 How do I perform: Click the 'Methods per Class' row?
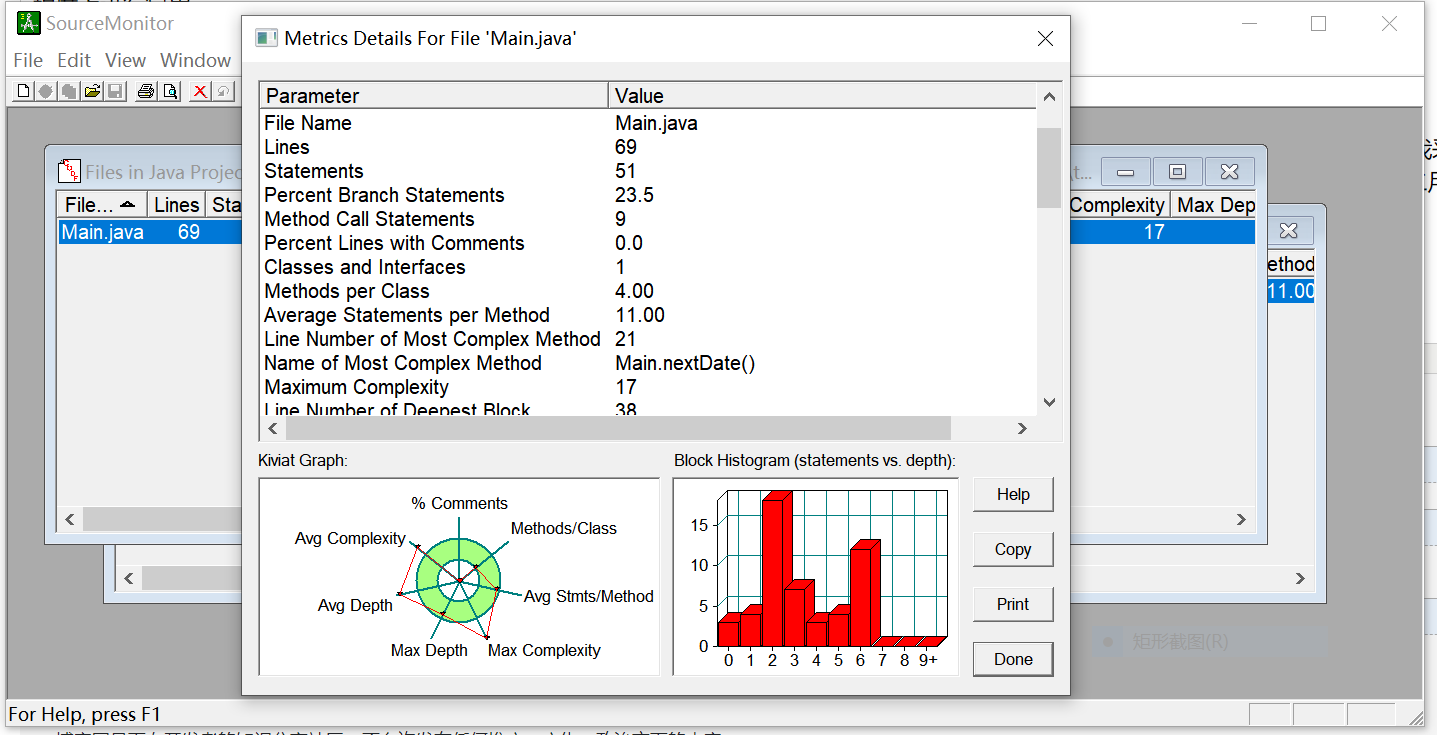point(648,291)
